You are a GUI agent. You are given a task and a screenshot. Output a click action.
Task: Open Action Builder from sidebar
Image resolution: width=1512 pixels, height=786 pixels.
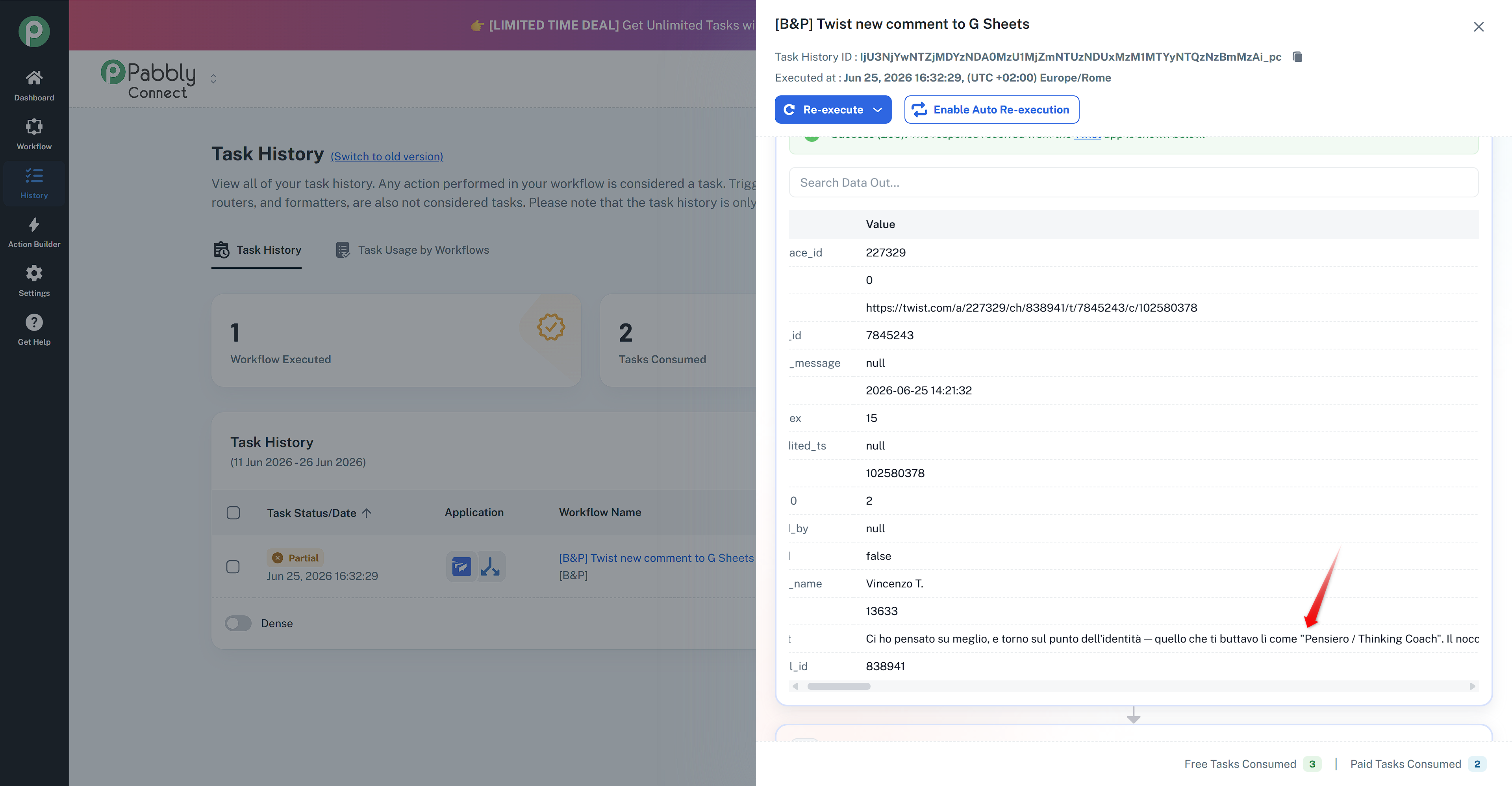click(x=34, y=232)
